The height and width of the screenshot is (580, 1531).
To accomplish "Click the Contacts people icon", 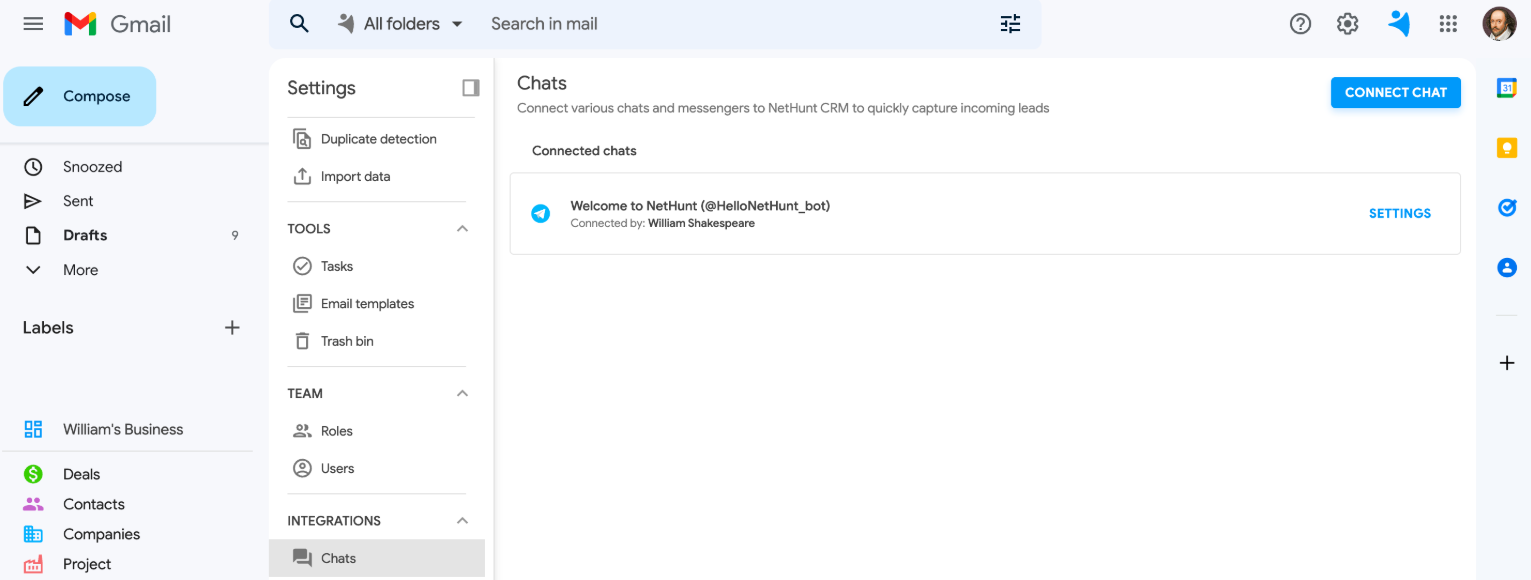I will click(33, 504).
